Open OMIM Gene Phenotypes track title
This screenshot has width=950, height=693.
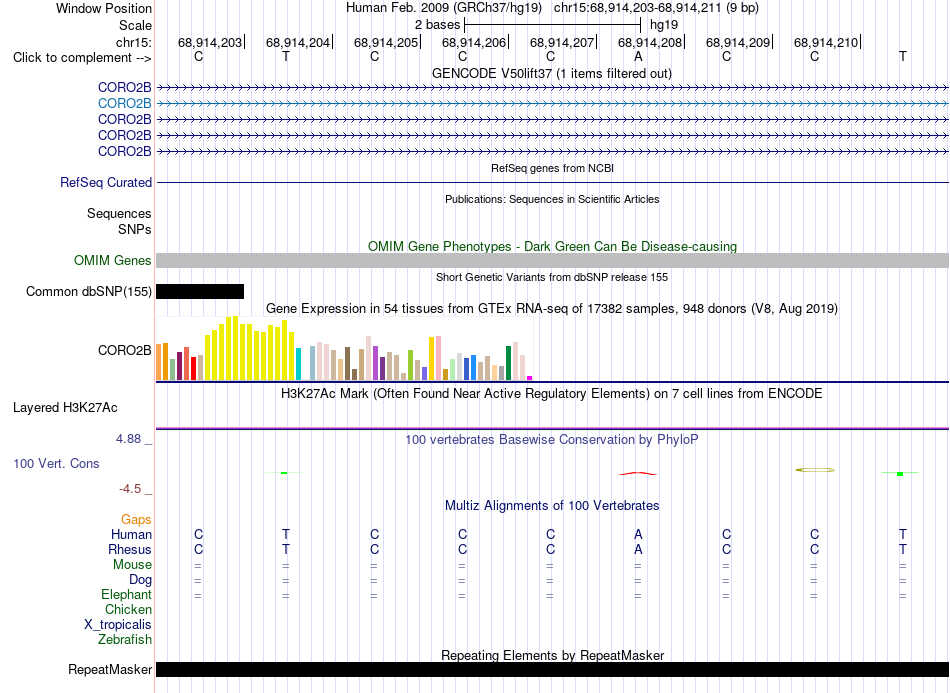552,247
